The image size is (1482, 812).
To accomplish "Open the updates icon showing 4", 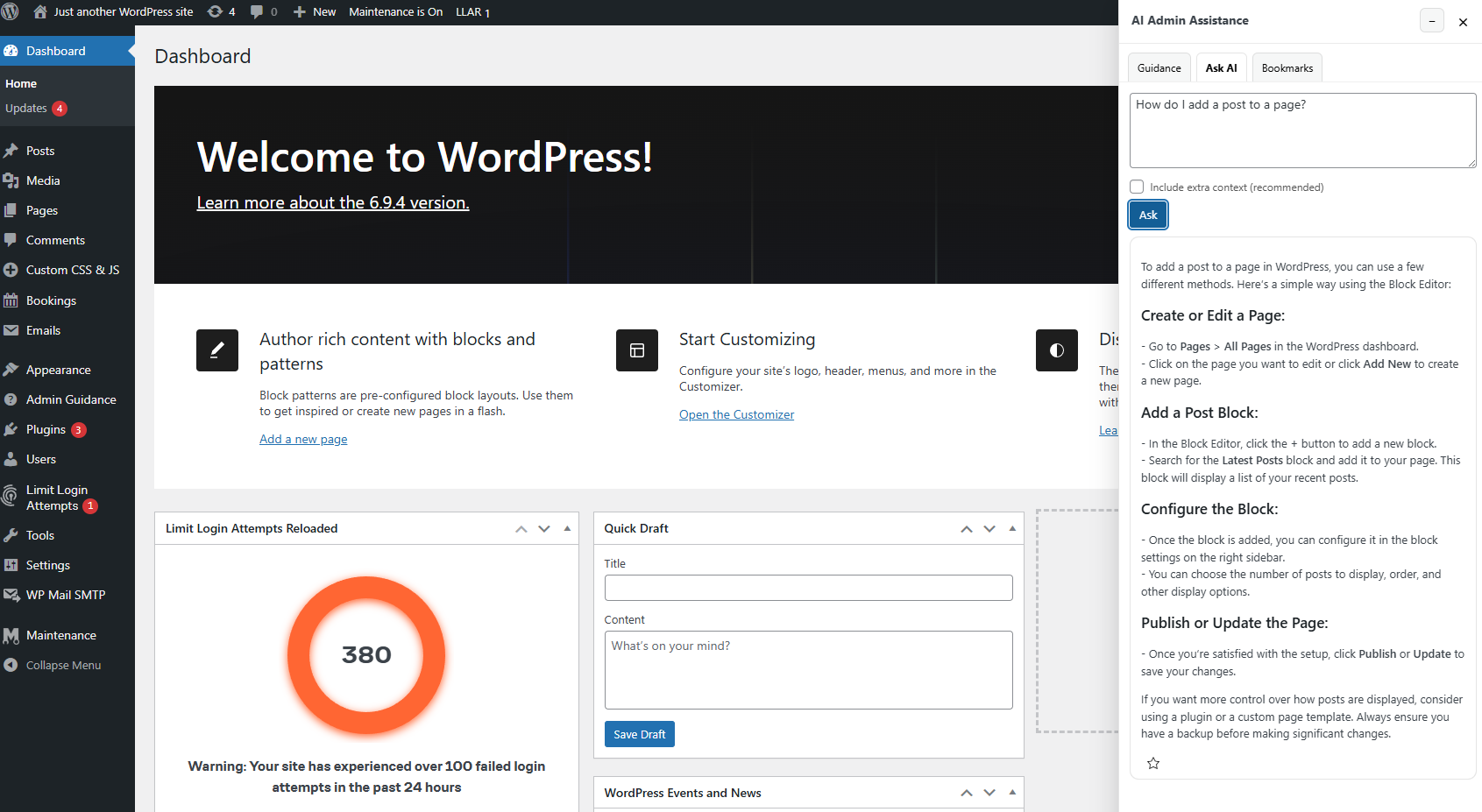I will tap(221, 12).
